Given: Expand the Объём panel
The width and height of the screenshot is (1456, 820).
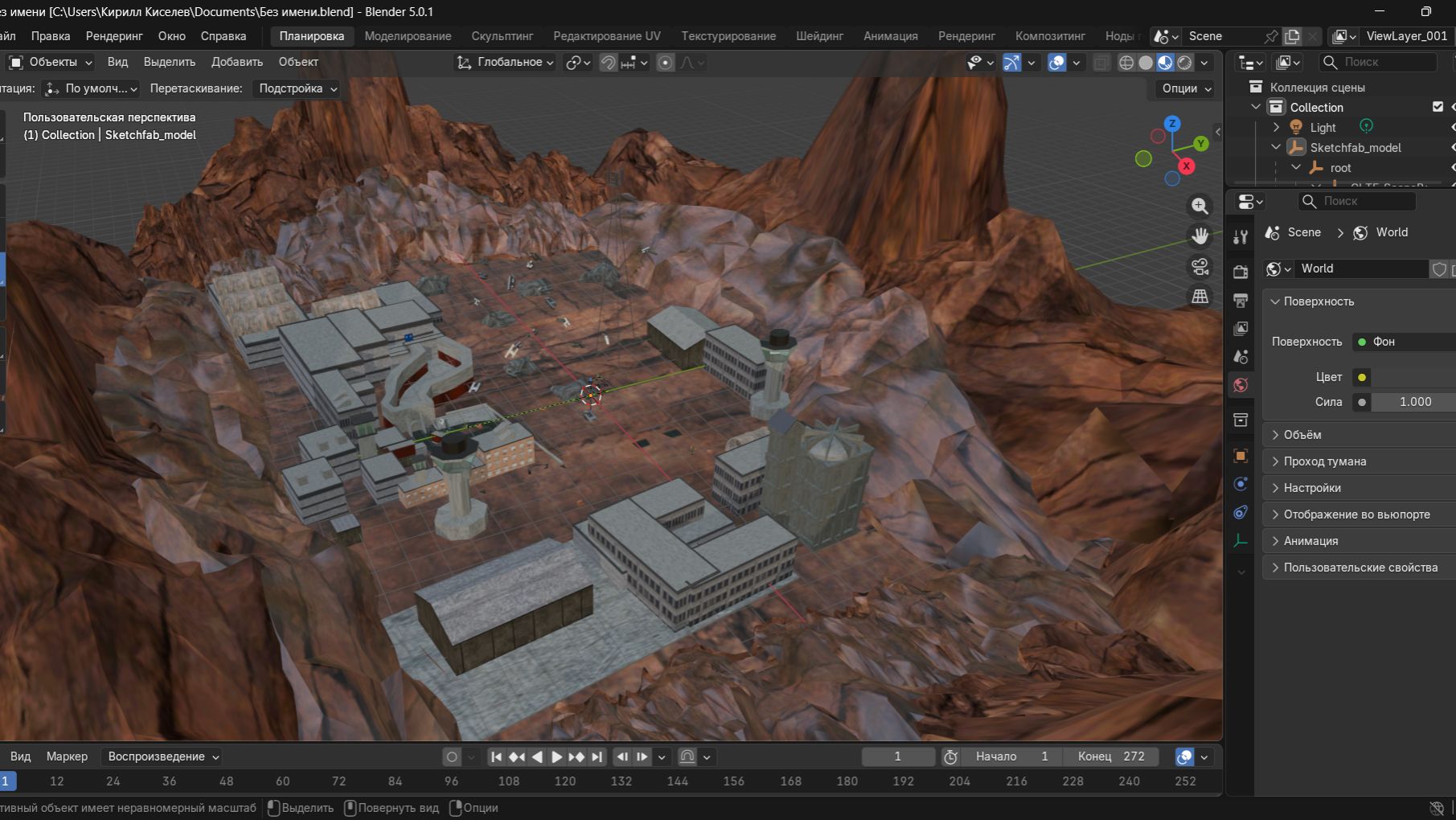Looking at the screenshot, I should click(x=1302, y=435).
